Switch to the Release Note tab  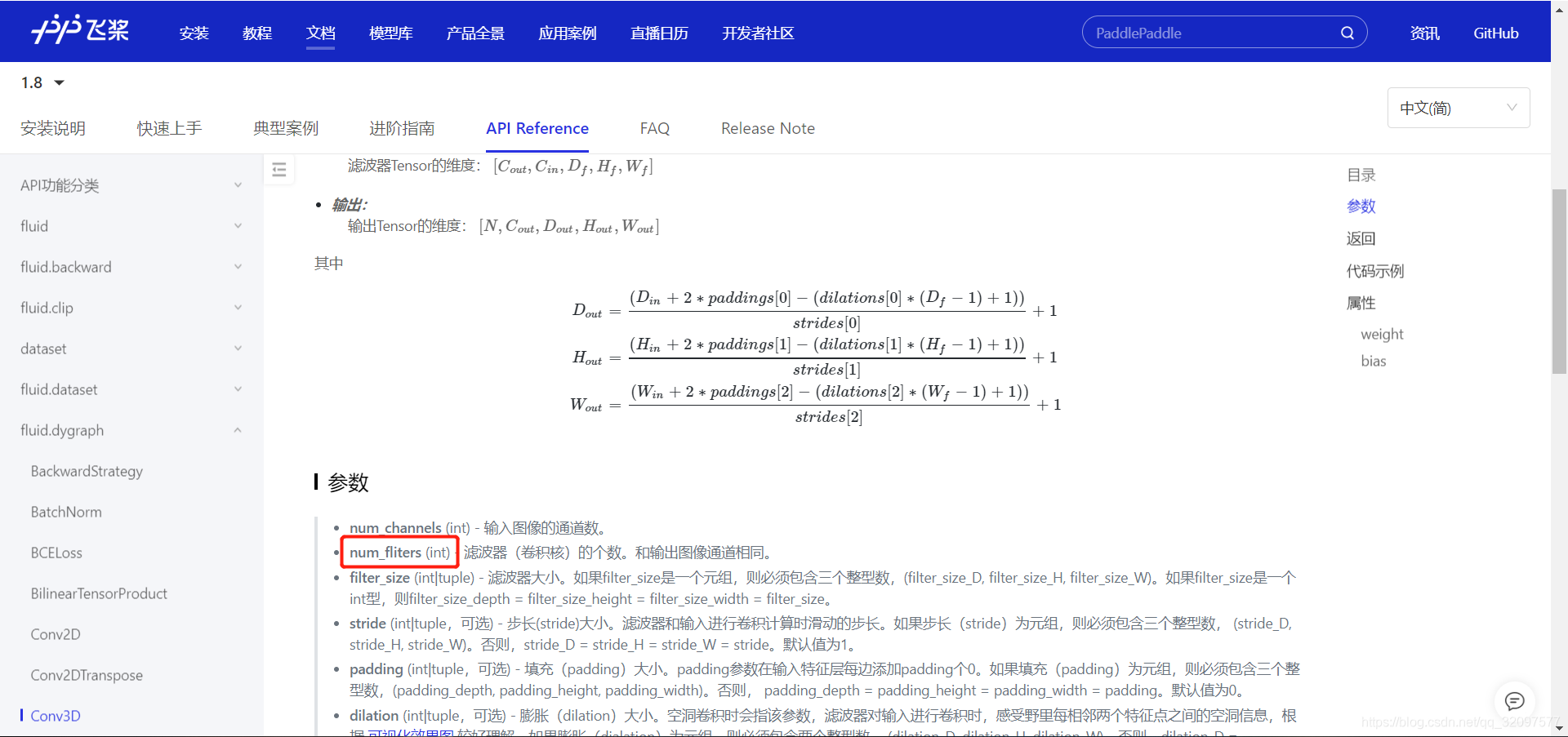768,128
